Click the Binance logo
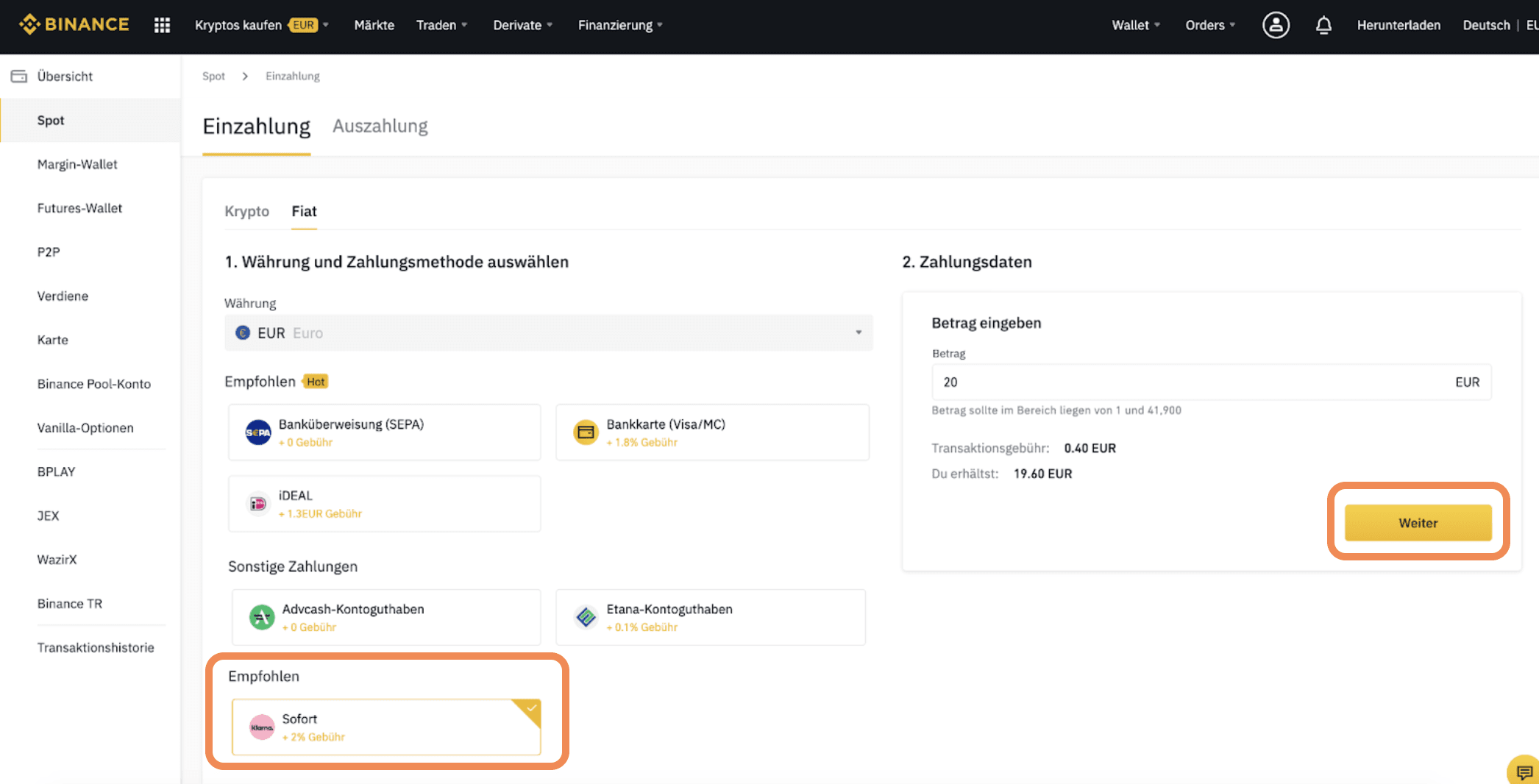 click(x=74, y=24)
